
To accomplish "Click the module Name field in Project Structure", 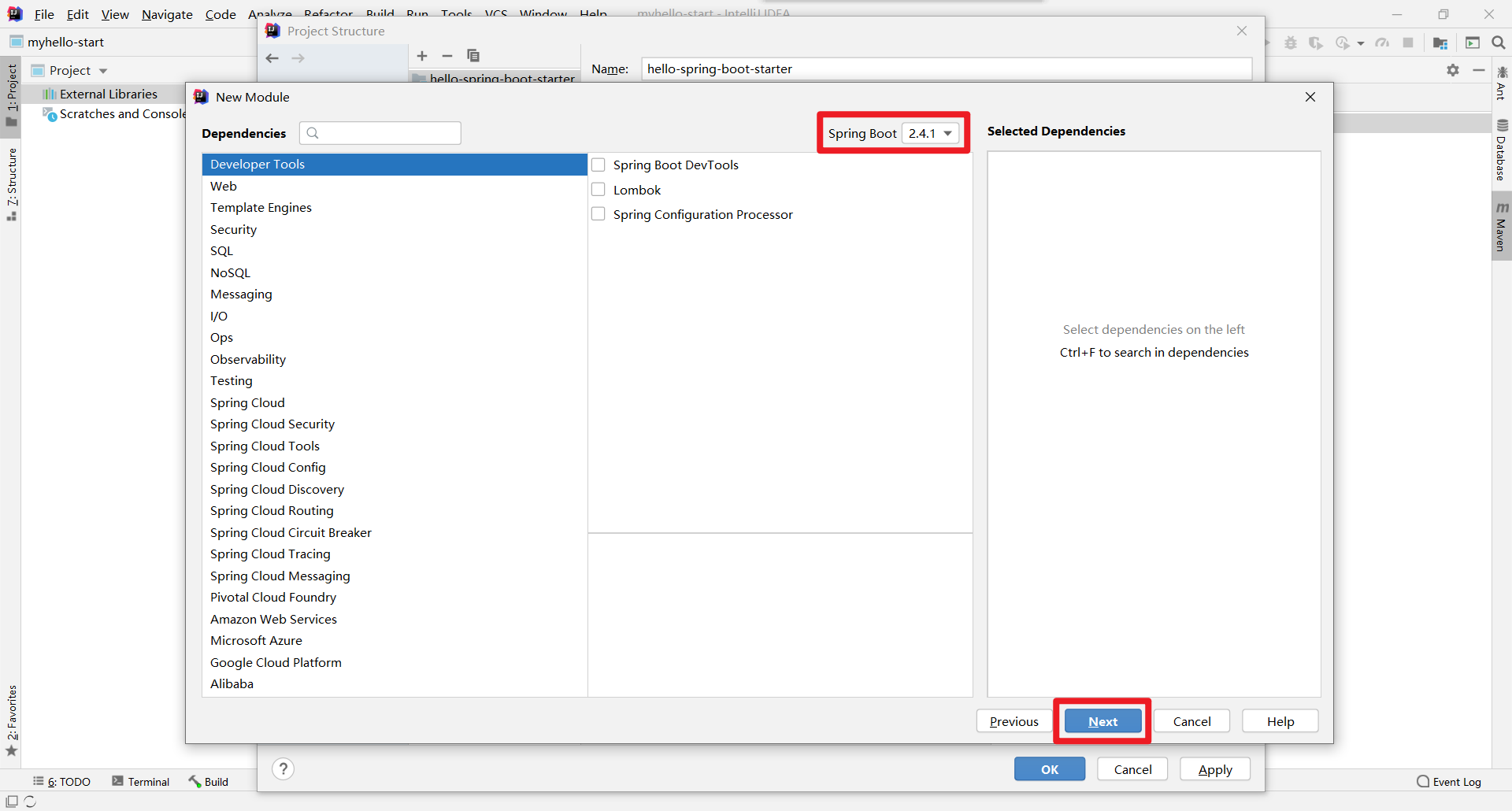I will (947, 69).
